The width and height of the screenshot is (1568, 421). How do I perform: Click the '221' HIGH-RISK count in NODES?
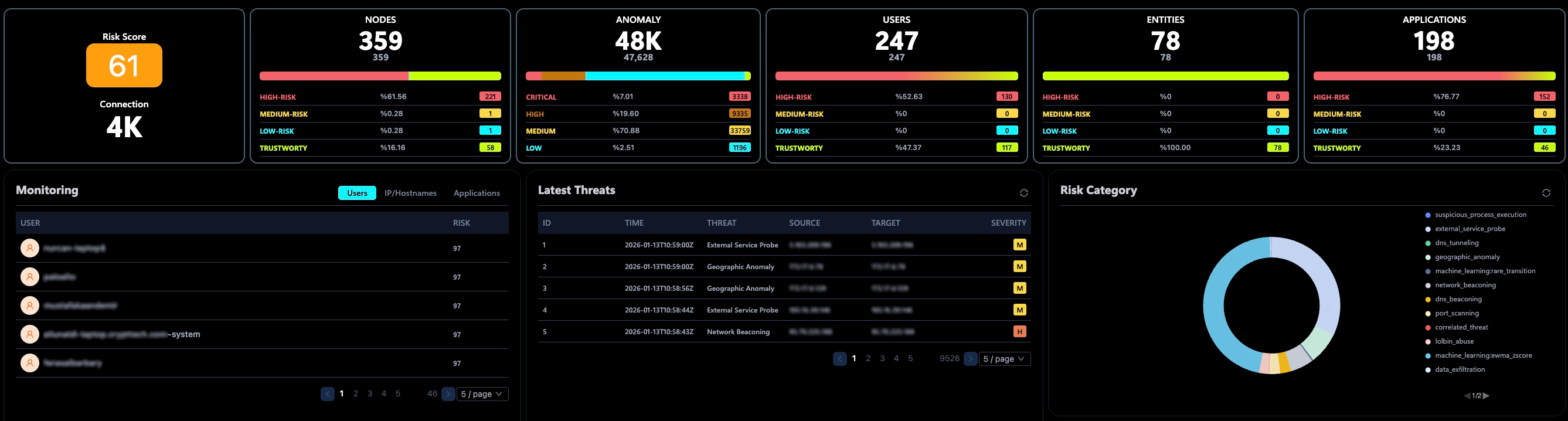(x=490, y=97)
